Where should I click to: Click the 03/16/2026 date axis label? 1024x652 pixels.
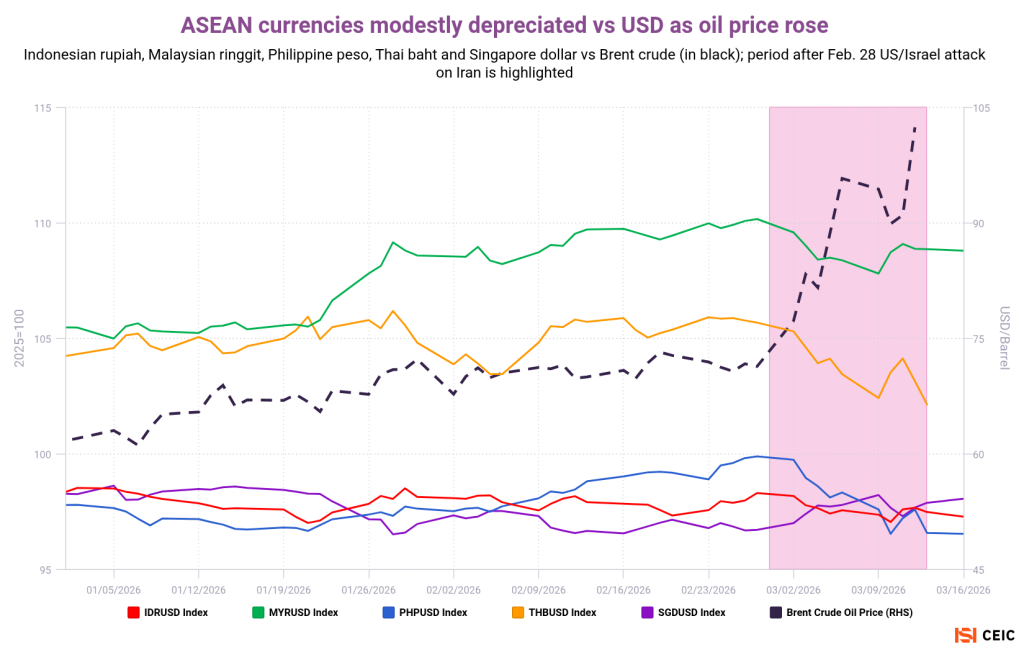(x=963, y=589)
